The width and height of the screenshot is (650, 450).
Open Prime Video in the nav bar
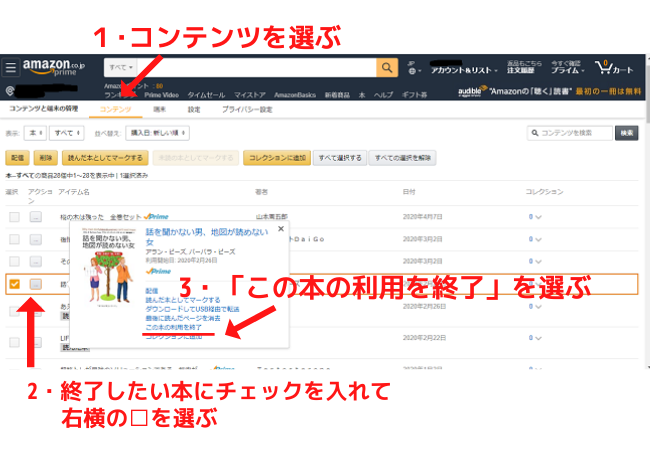tap(161, 95)
